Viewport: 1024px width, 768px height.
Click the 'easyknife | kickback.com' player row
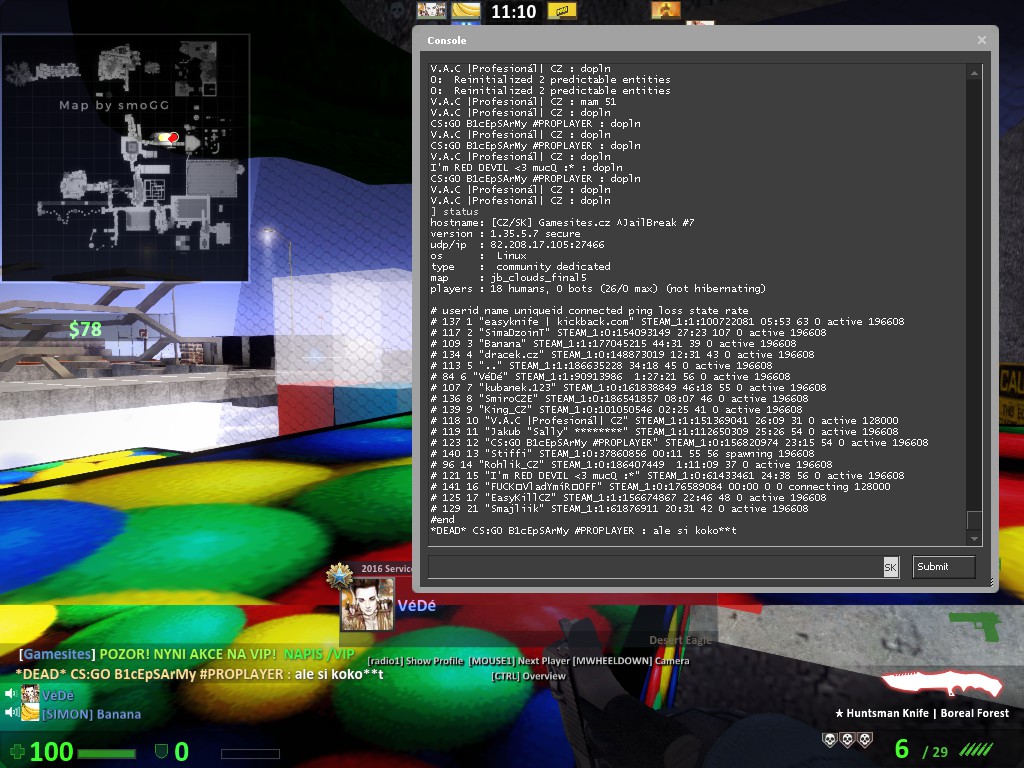click(x=667, y=322)
